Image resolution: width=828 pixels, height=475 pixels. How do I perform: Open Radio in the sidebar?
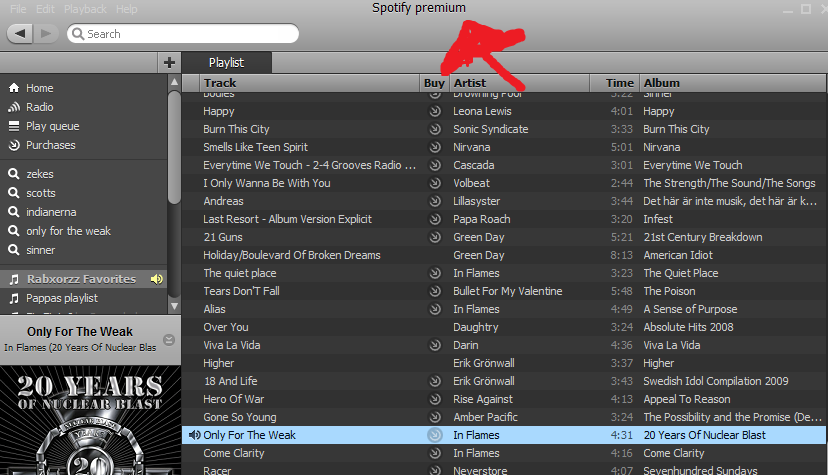pos(40,107)
